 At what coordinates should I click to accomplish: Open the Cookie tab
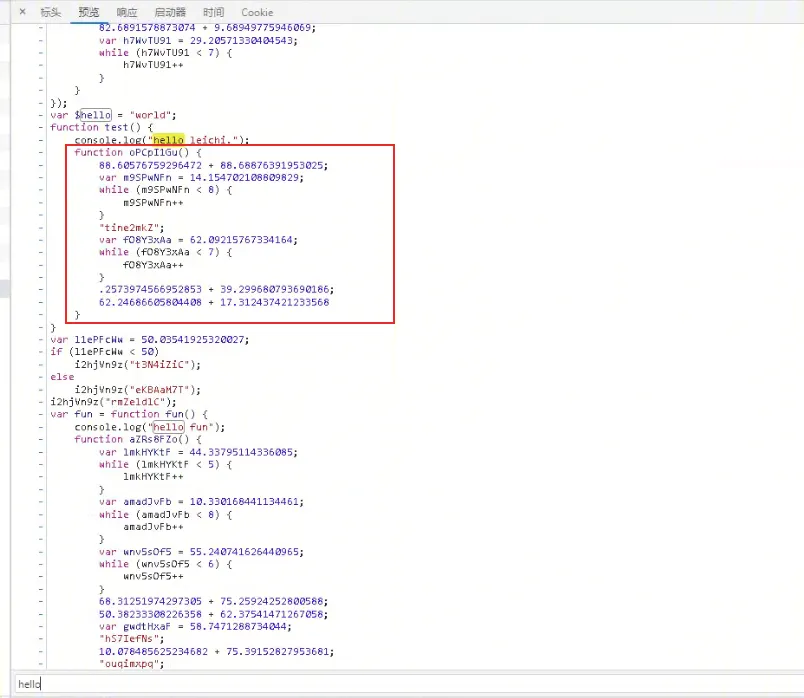point(257,12)
